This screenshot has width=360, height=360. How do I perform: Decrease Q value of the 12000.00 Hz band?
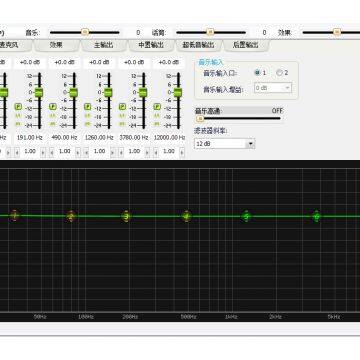point(155,153)
